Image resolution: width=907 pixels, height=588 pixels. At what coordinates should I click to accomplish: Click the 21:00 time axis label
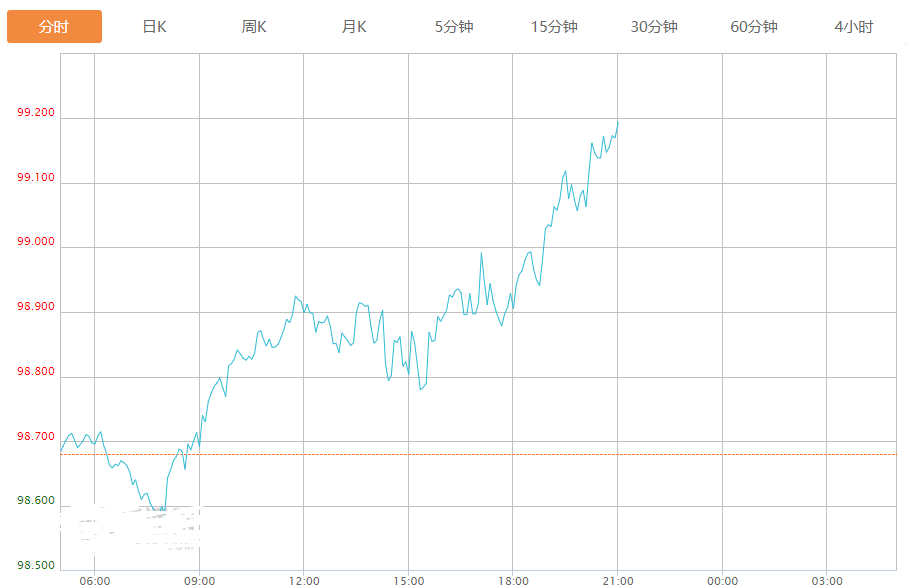click(x=618, y=581)
